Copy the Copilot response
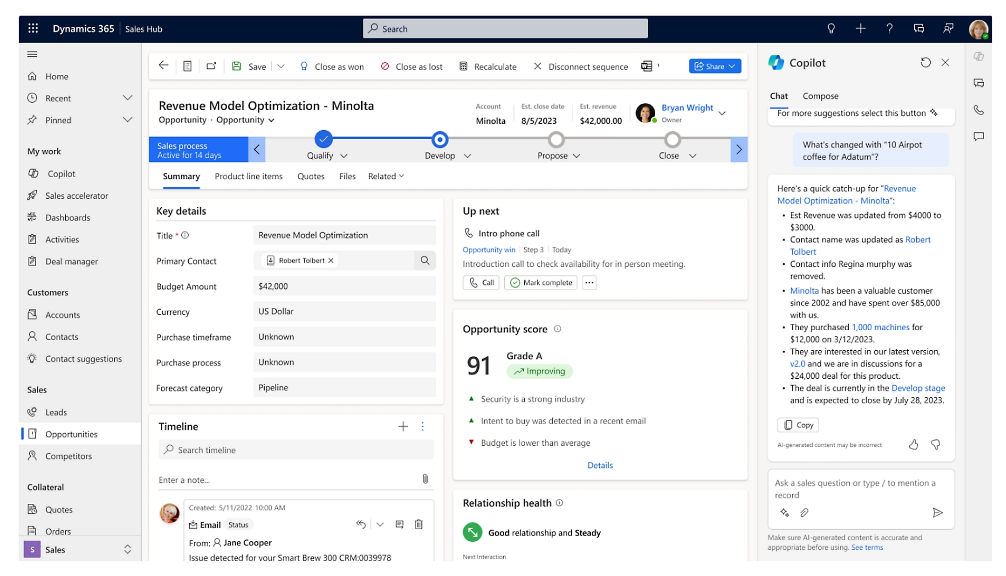This screenshot has height=576, width=1006. click(x=798, y=425)
